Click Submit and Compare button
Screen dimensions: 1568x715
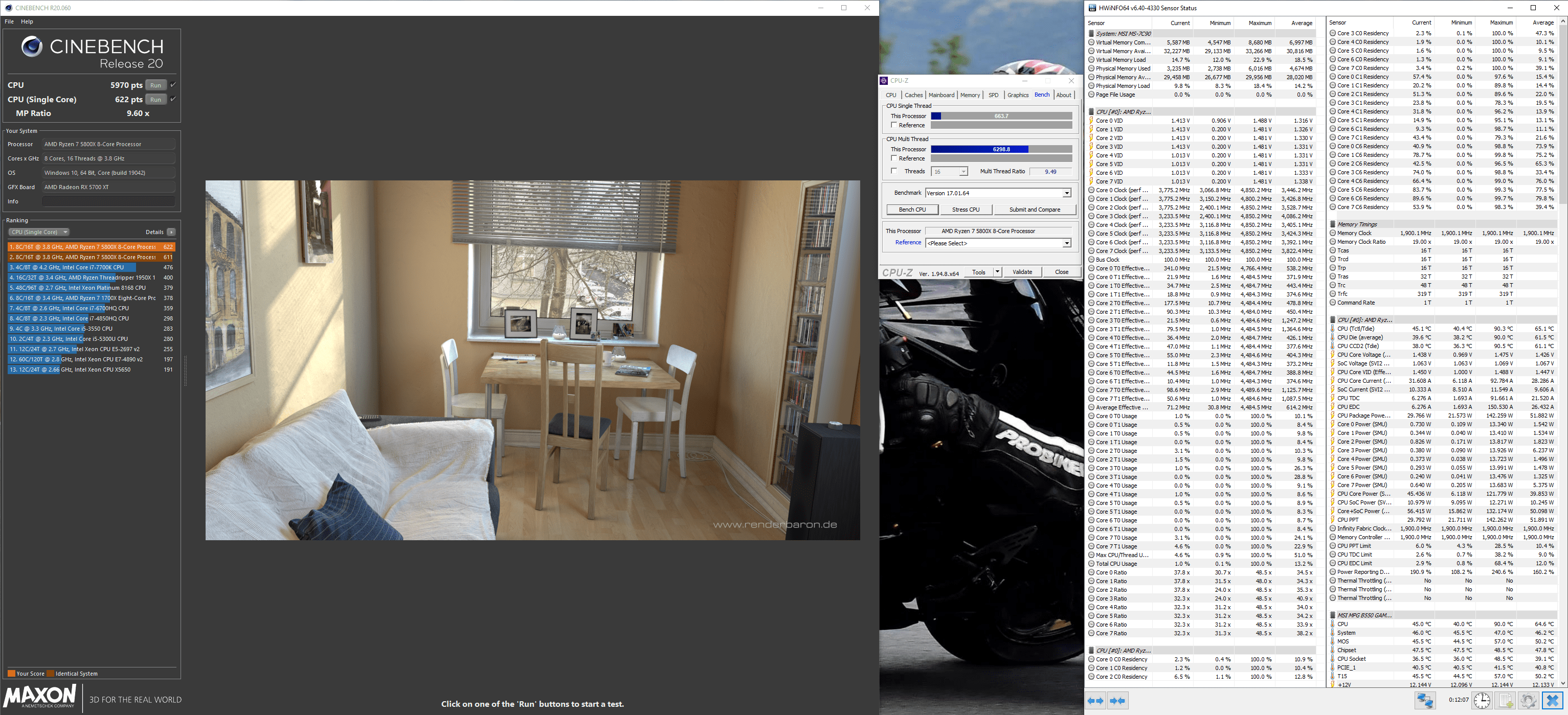coord(1034,210)
